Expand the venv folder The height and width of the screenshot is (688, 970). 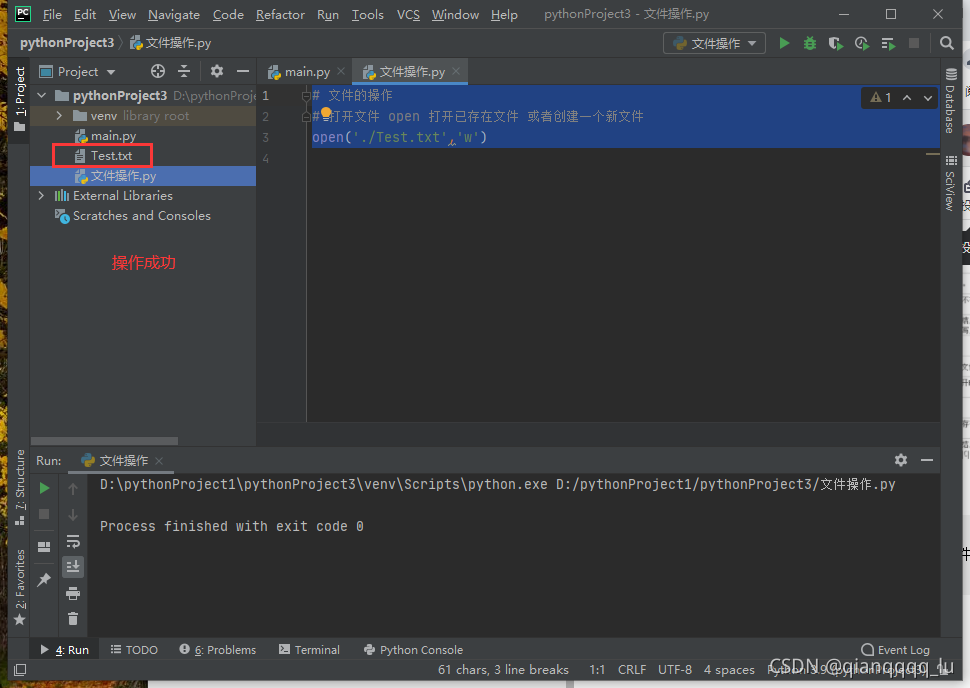[x=59, y=116]
